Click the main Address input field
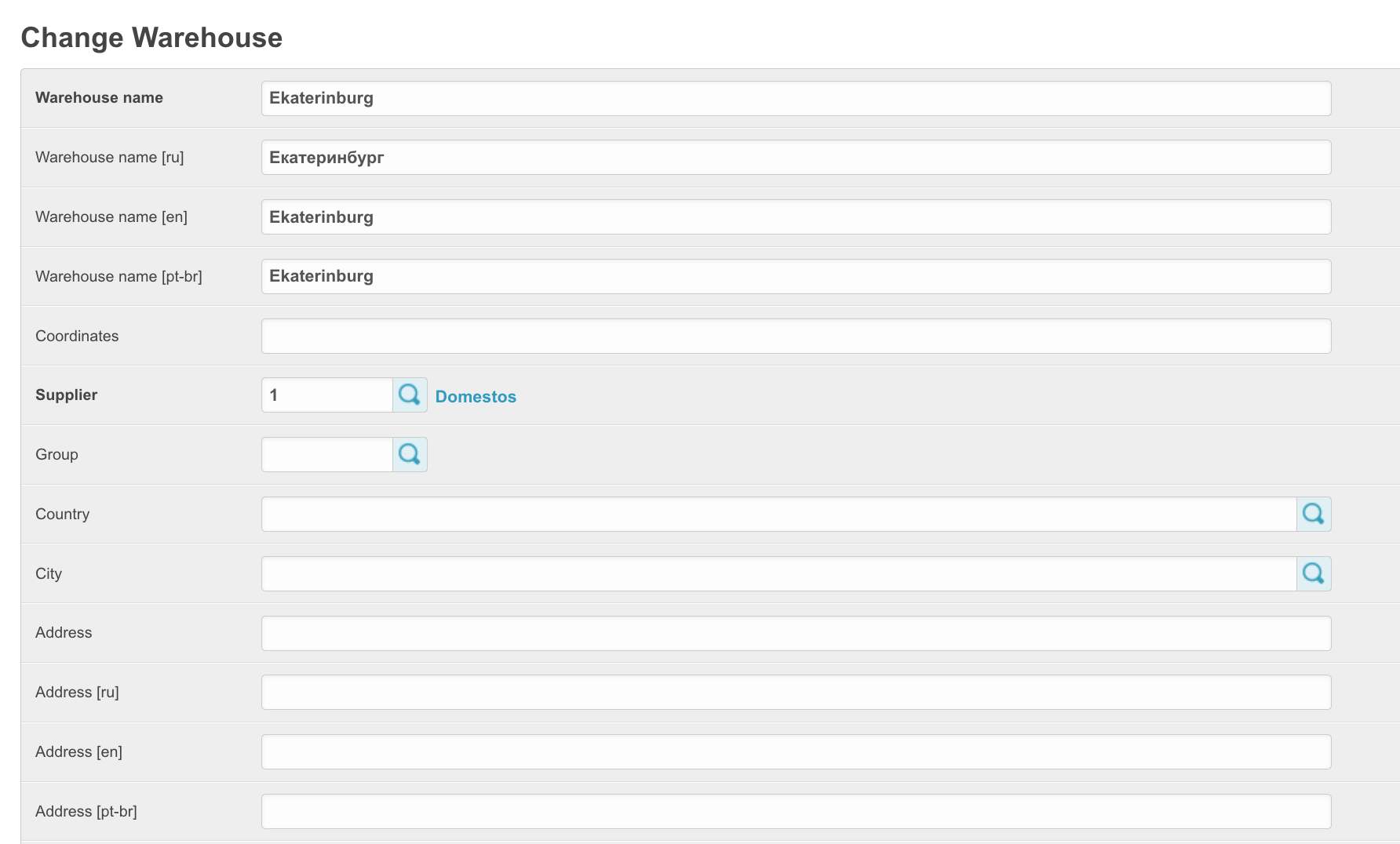The height and width of the screenshot is (844, 1400). [x=796, y=633]
